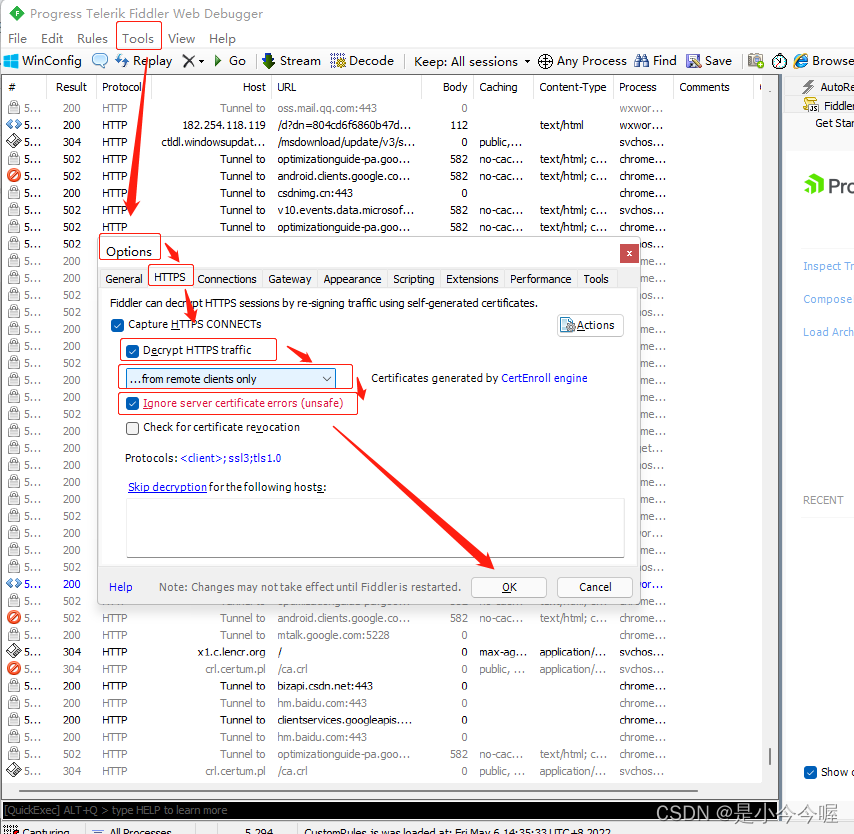
Task: Click the Cancel button
Action: (595, 587)
